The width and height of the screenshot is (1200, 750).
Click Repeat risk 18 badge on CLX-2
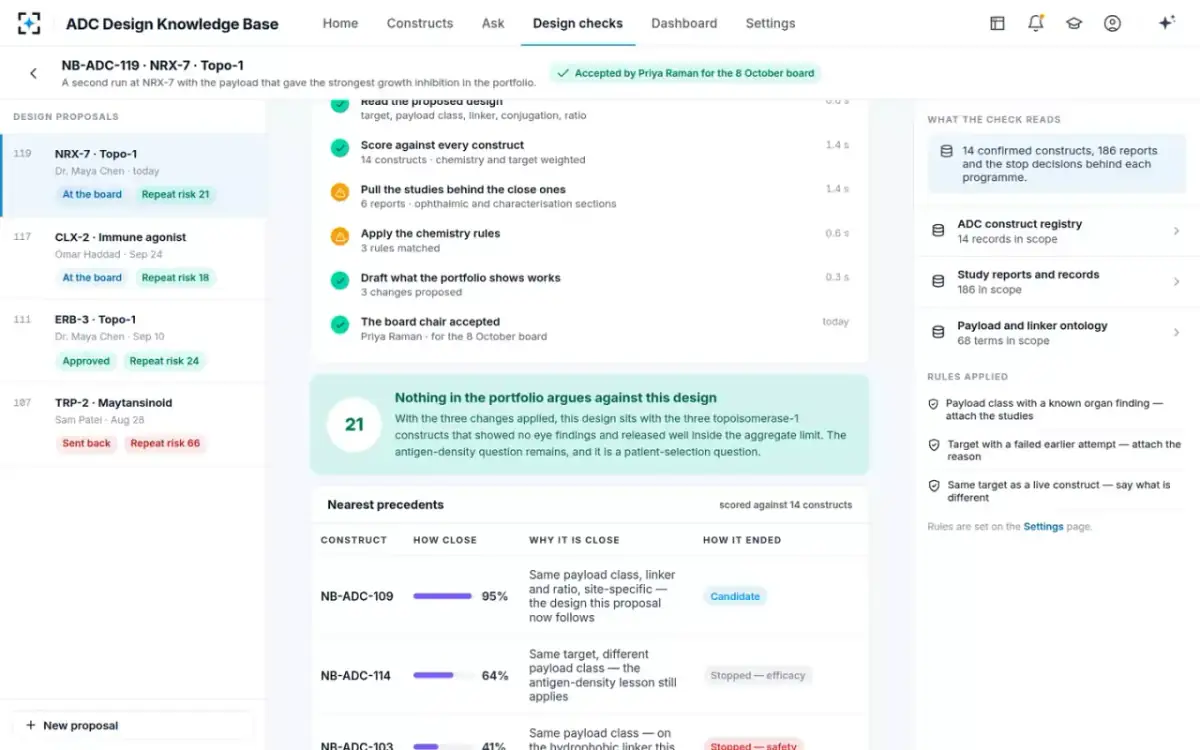pyautogui.click(x=176, y=277)
